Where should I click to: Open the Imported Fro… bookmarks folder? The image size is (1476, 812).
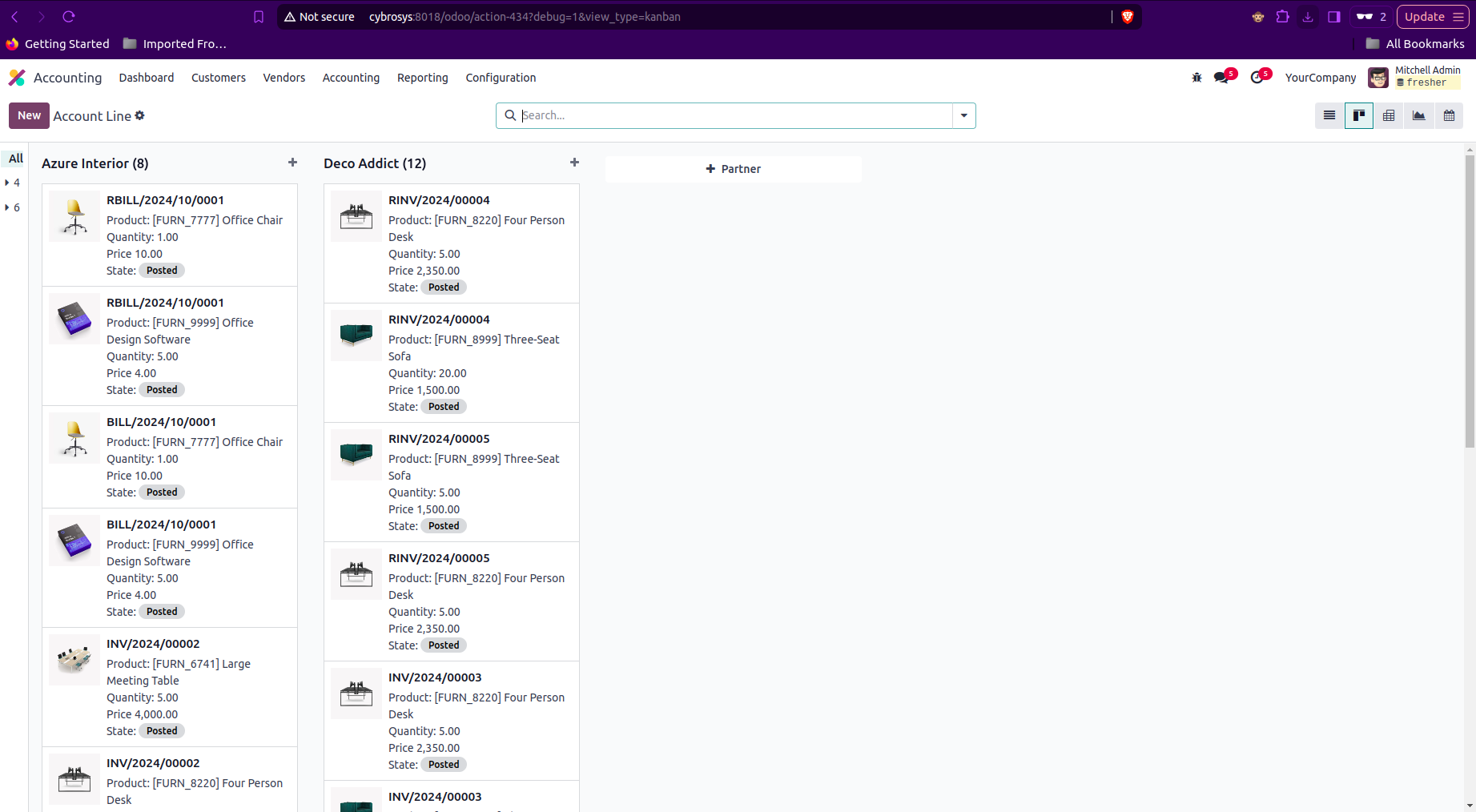175,44
